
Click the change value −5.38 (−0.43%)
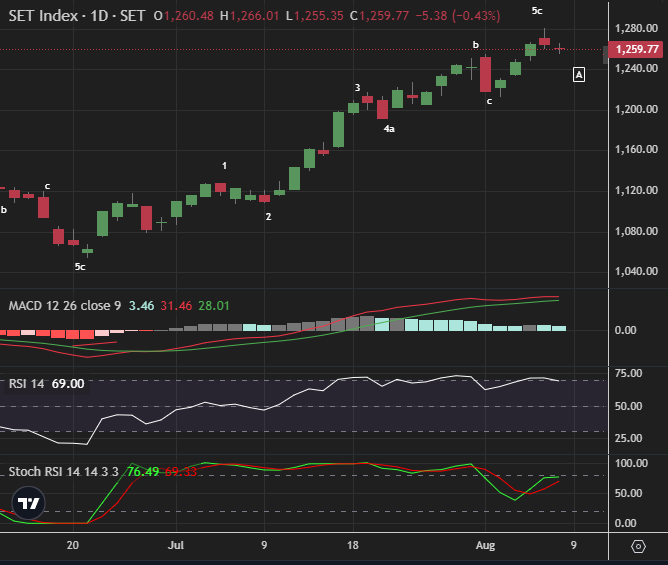coord(458,16)
